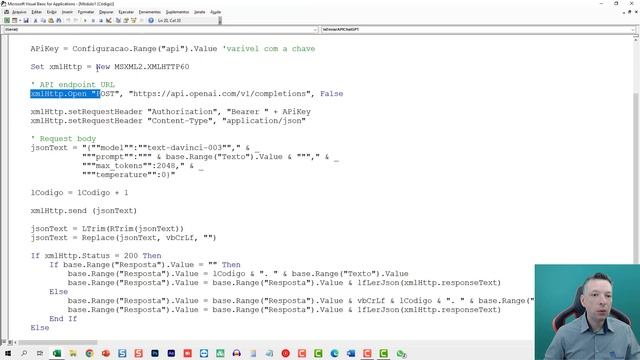
Task: Run the macro with the play icon
Action: click(x=85, y=20)
